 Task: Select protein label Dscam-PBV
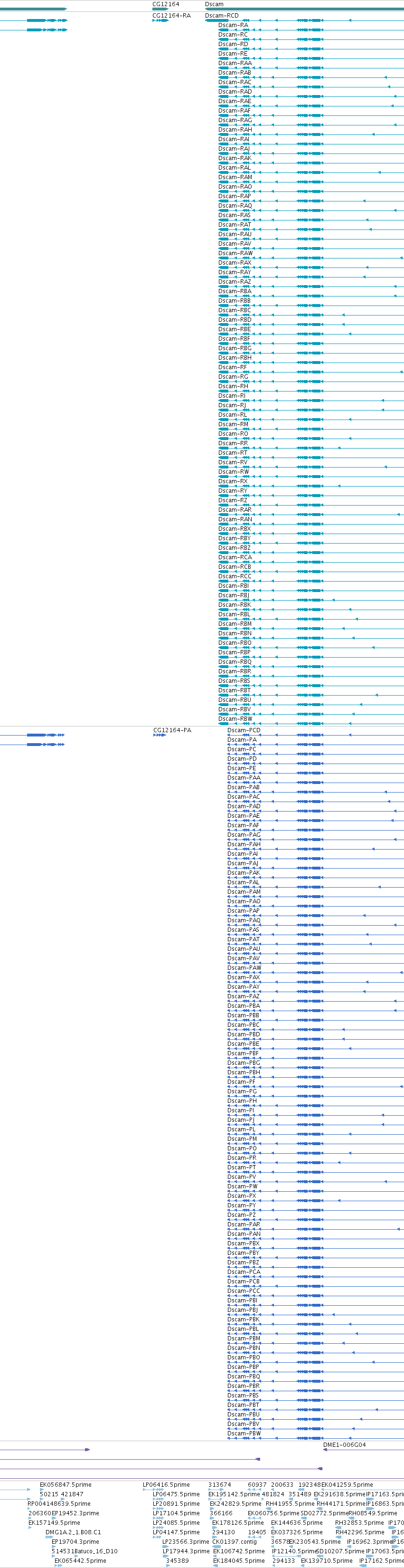(x=244, y=1425)
